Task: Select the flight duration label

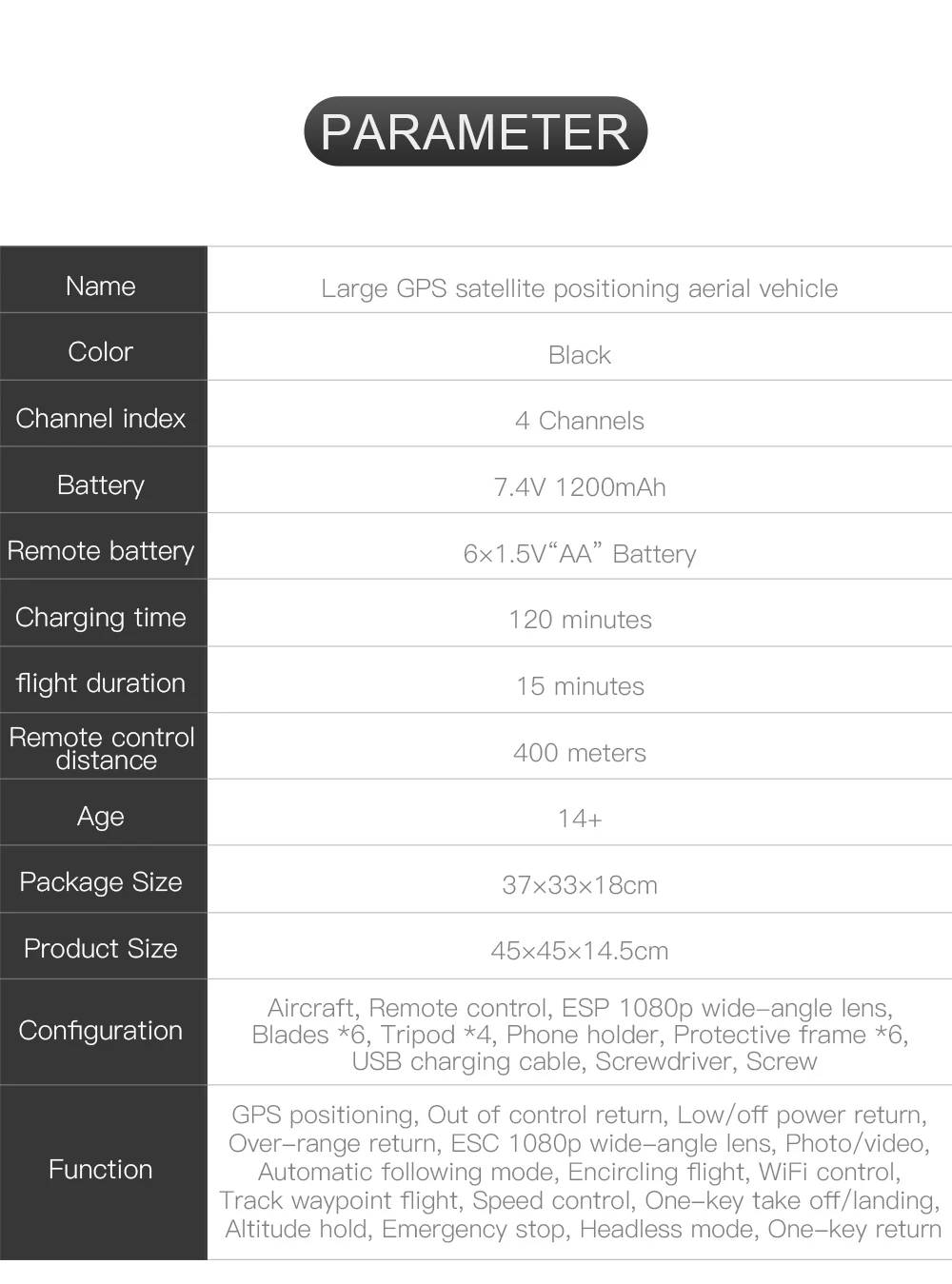Action: 101,683
